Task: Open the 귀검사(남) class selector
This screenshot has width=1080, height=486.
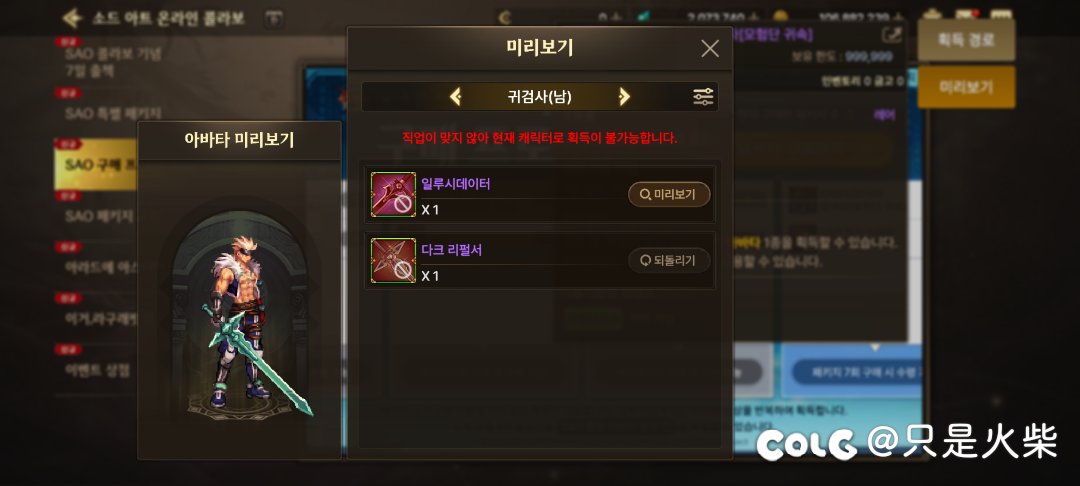Action: coord(539,97)
